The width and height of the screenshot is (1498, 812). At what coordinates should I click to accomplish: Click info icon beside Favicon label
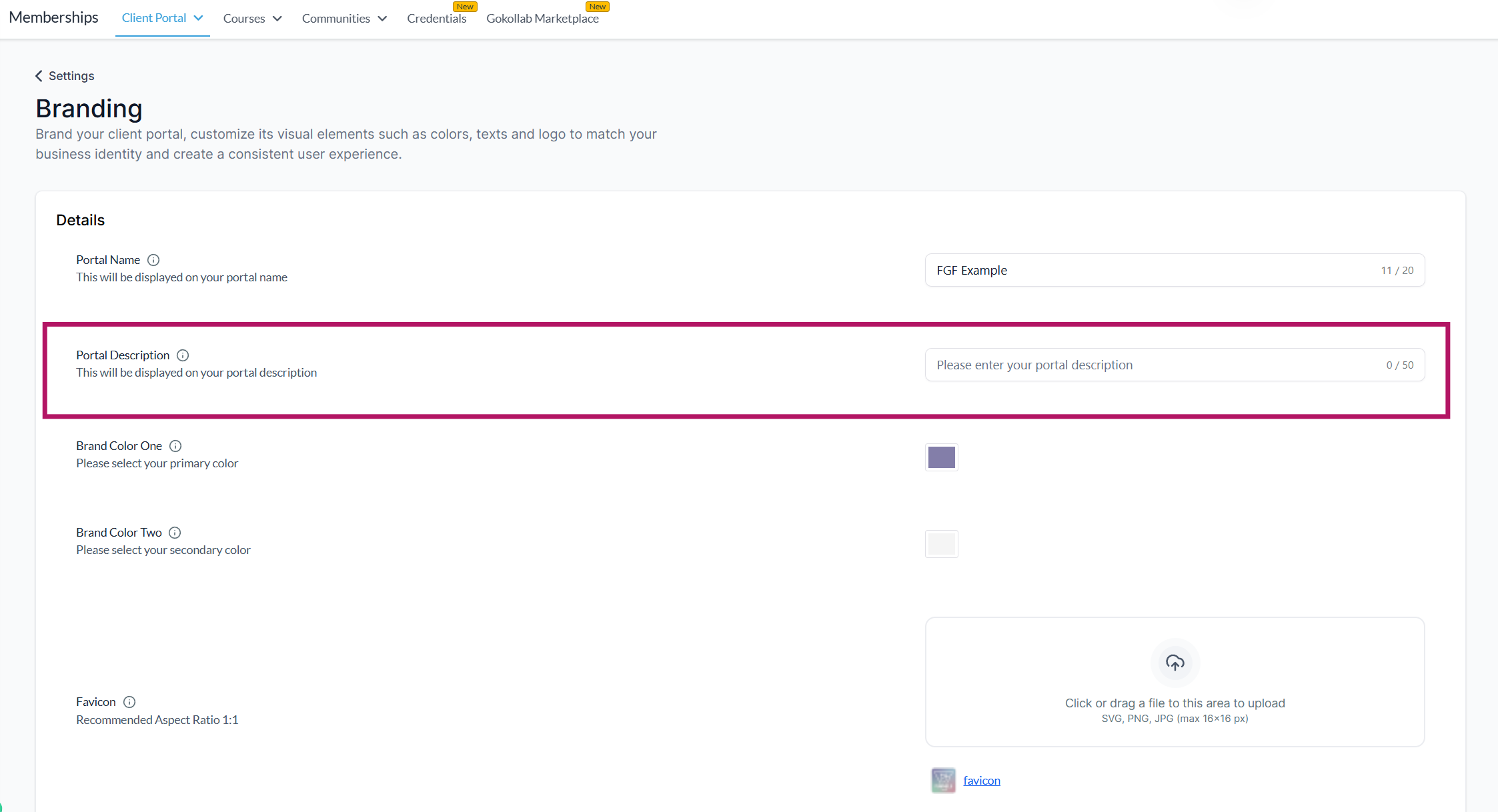click(x=129, y=702)
